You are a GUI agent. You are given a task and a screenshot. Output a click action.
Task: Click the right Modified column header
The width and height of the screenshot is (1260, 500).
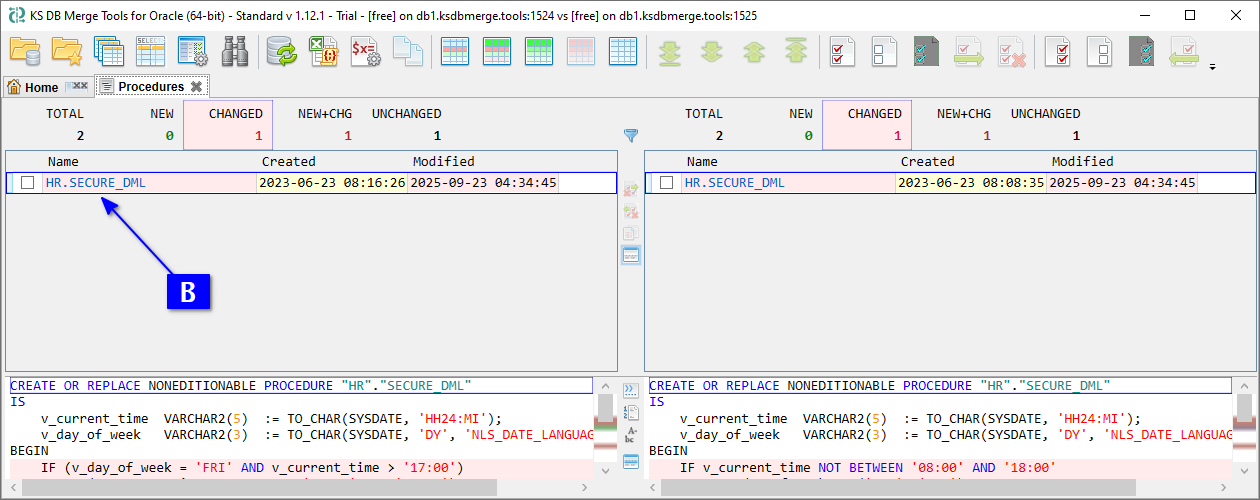(x=1082, y=161)
